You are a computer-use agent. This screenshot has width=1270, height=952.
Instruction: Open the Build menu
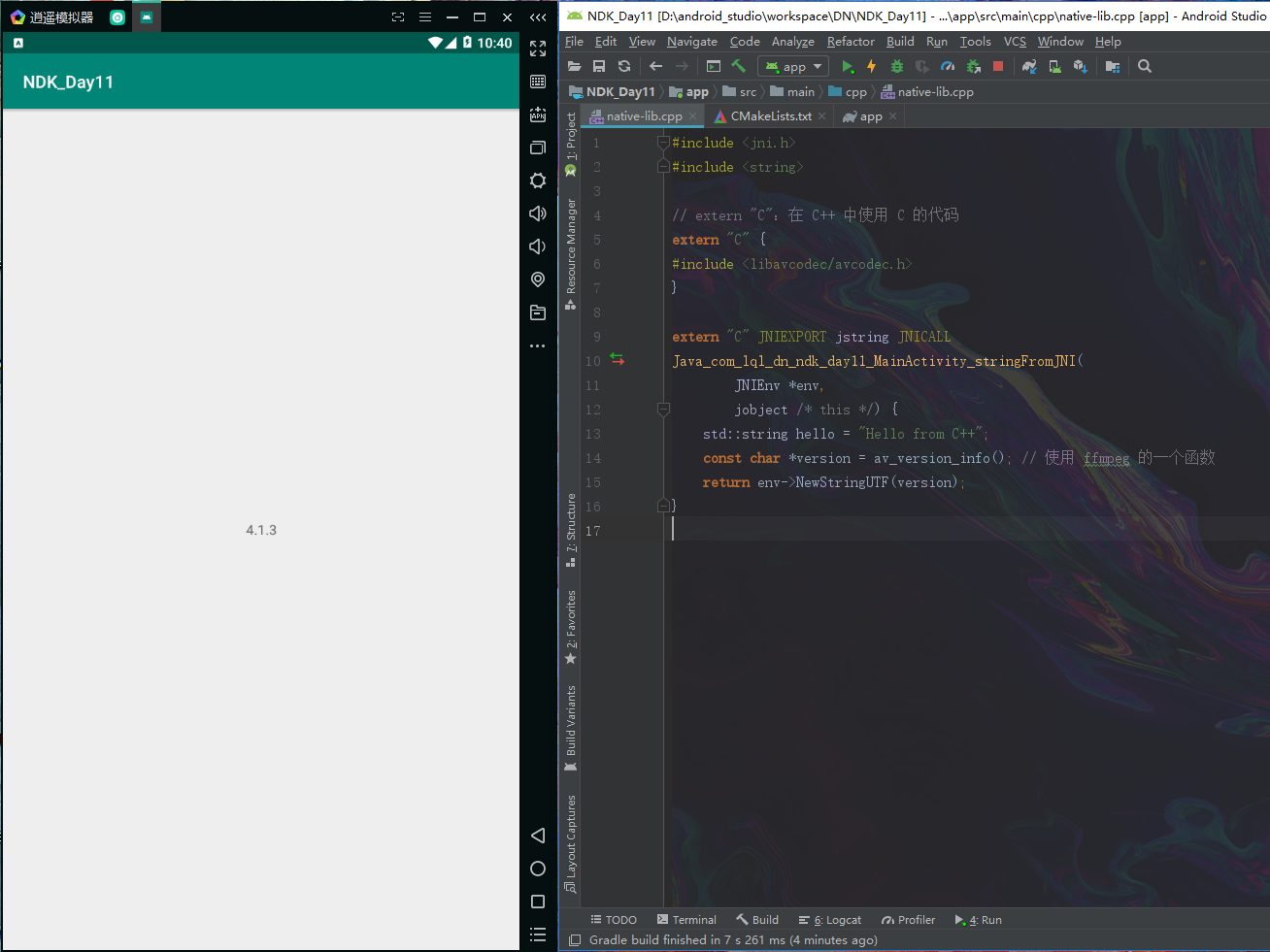coord(900,42)
